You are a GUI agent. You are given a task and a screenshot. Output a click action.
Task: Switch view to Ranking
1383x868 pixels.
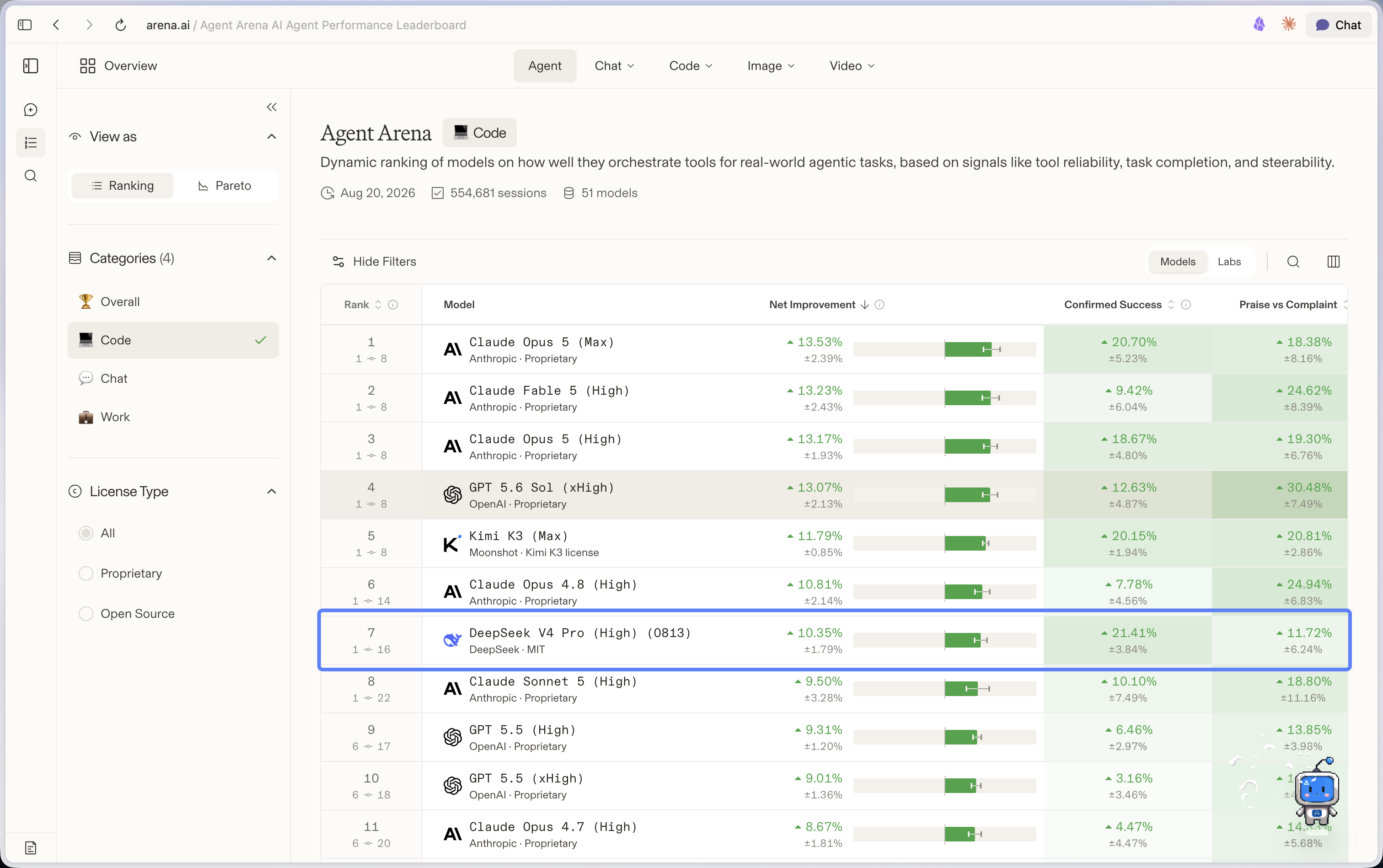click(x=122, y=186)
